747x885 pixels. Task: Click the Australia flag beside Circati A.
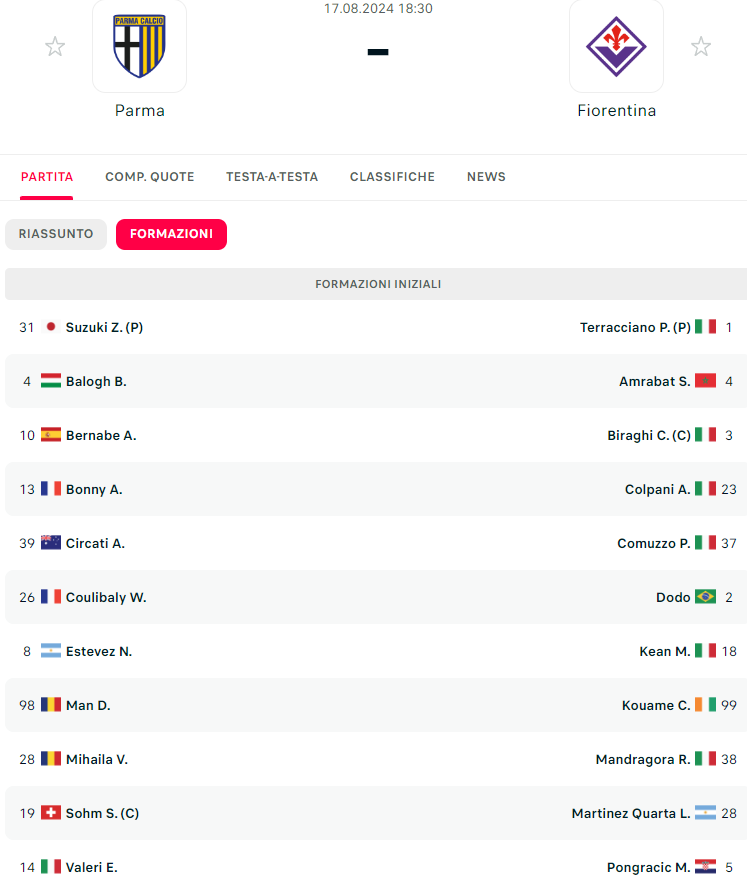51,543
